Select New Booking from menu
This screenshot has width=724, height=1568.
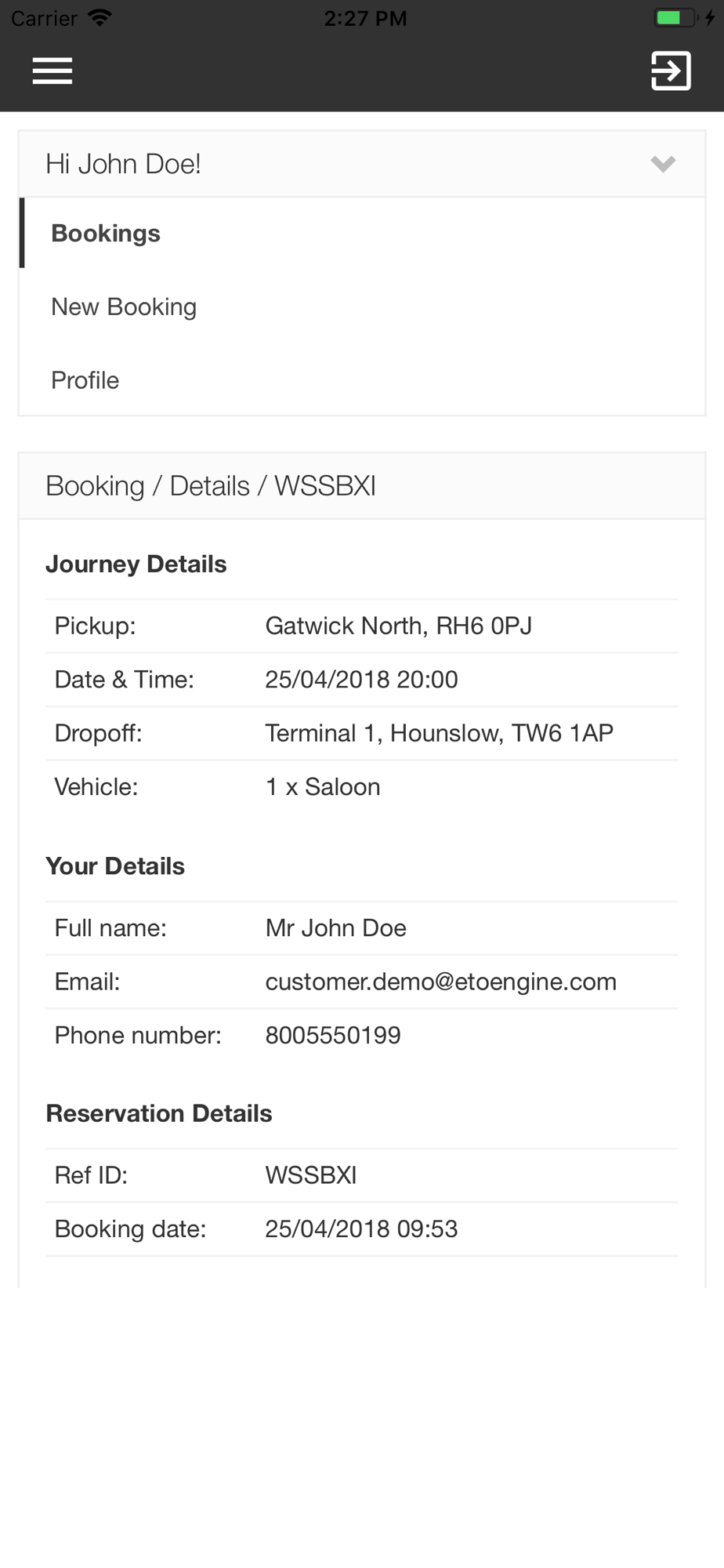124,307
